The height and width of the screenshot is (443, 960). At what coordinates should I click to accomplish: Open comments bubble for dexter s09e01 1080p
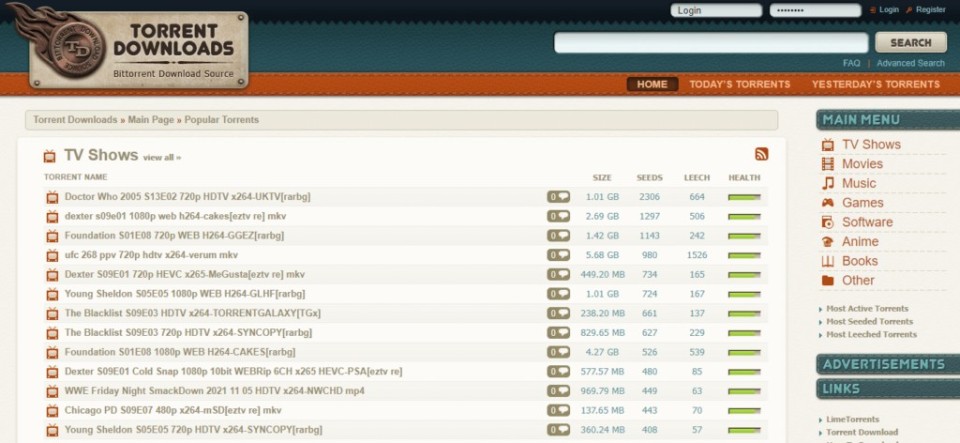pyautogui.click(x=558, y=216)
